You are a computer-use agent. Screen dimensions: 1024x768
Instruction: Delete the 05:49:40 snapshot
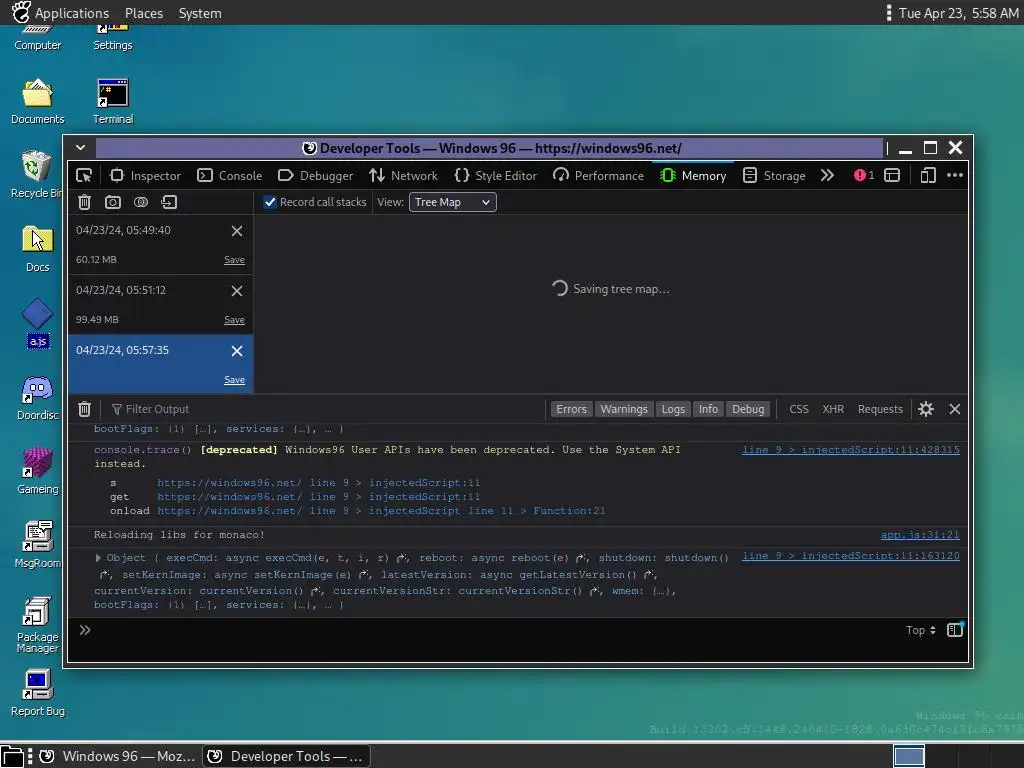pos(237,231)
